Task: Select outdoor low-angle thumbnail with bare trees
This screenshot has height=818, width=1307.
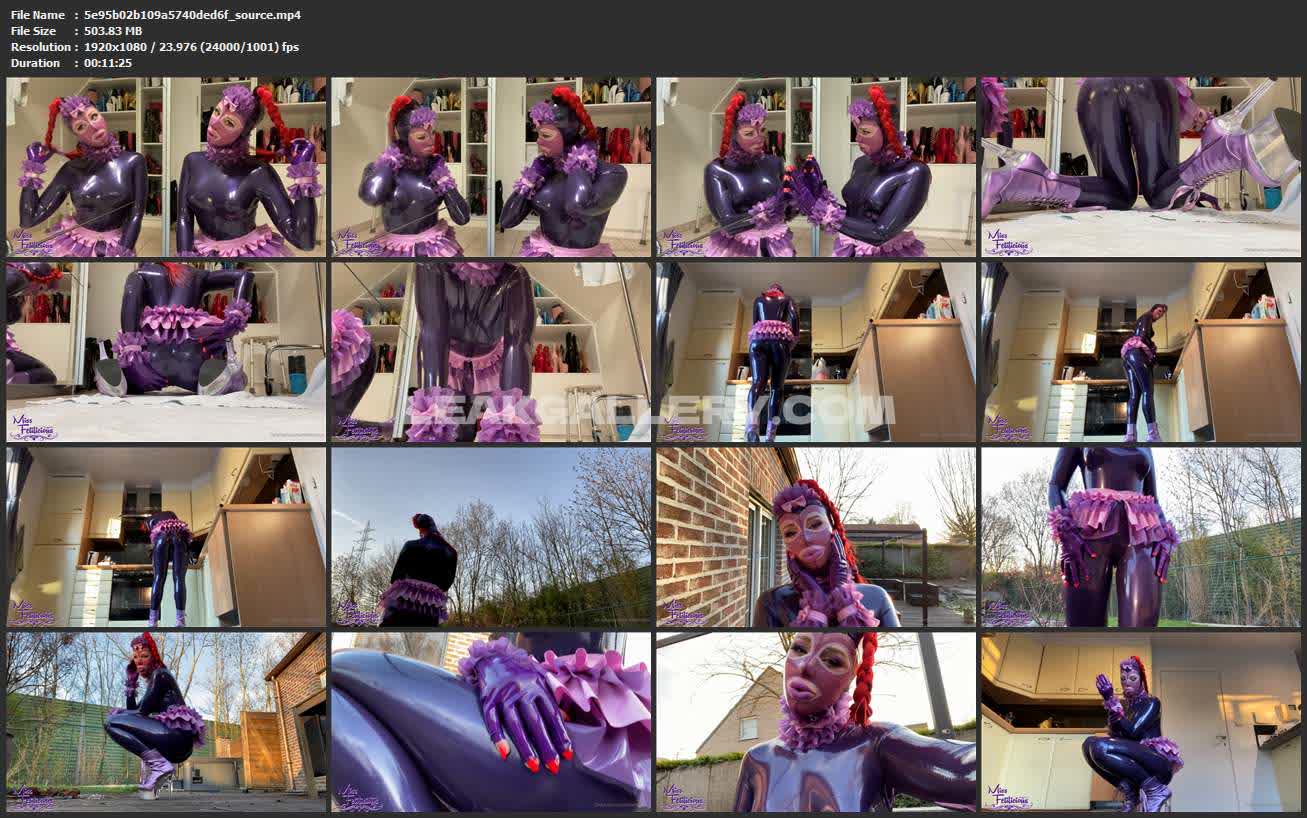Action: coord(1141,537)
